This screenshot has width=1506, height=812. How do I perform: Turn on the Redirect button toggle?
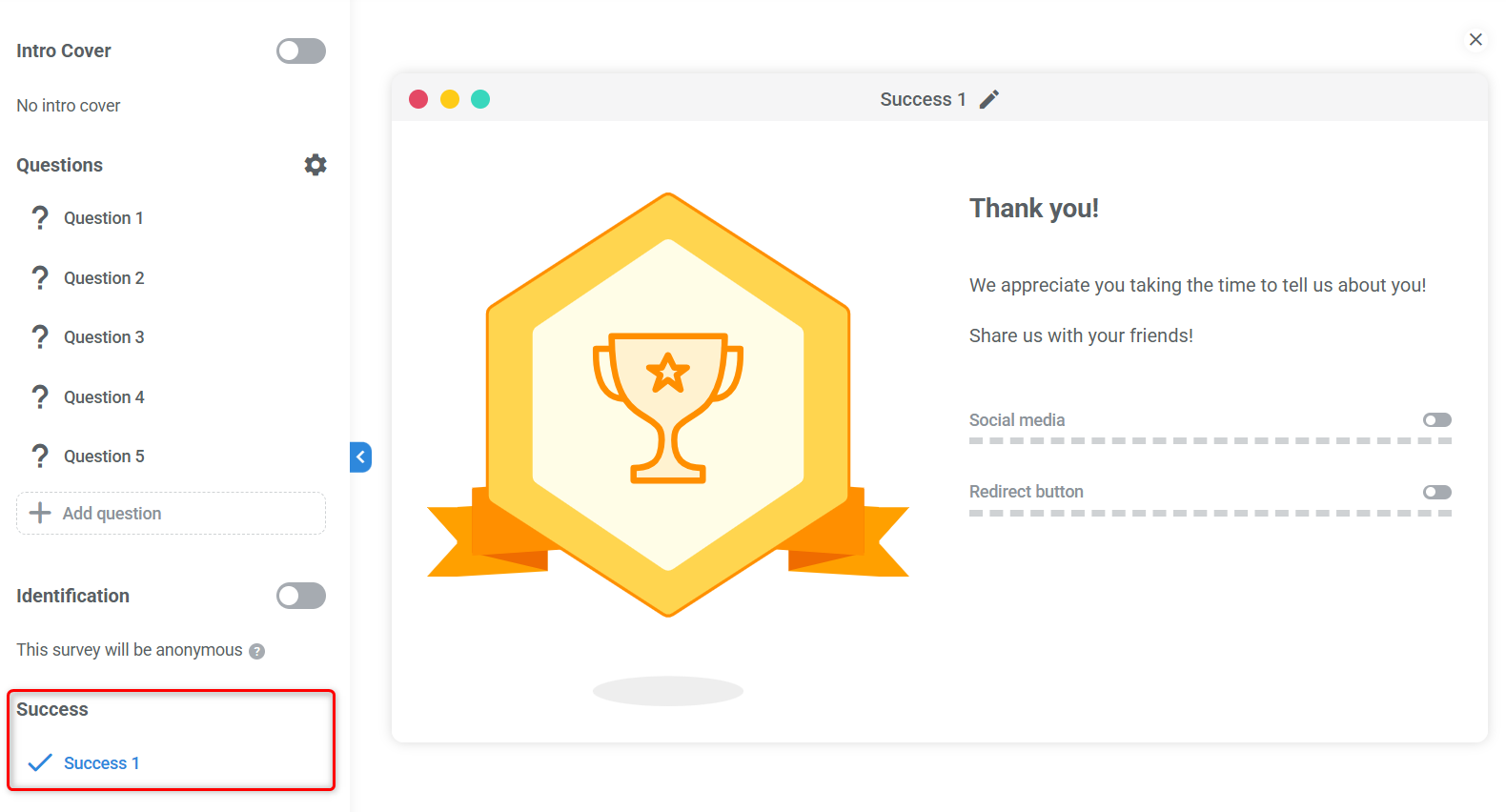pyautogui.click(x=1436, y=492)
